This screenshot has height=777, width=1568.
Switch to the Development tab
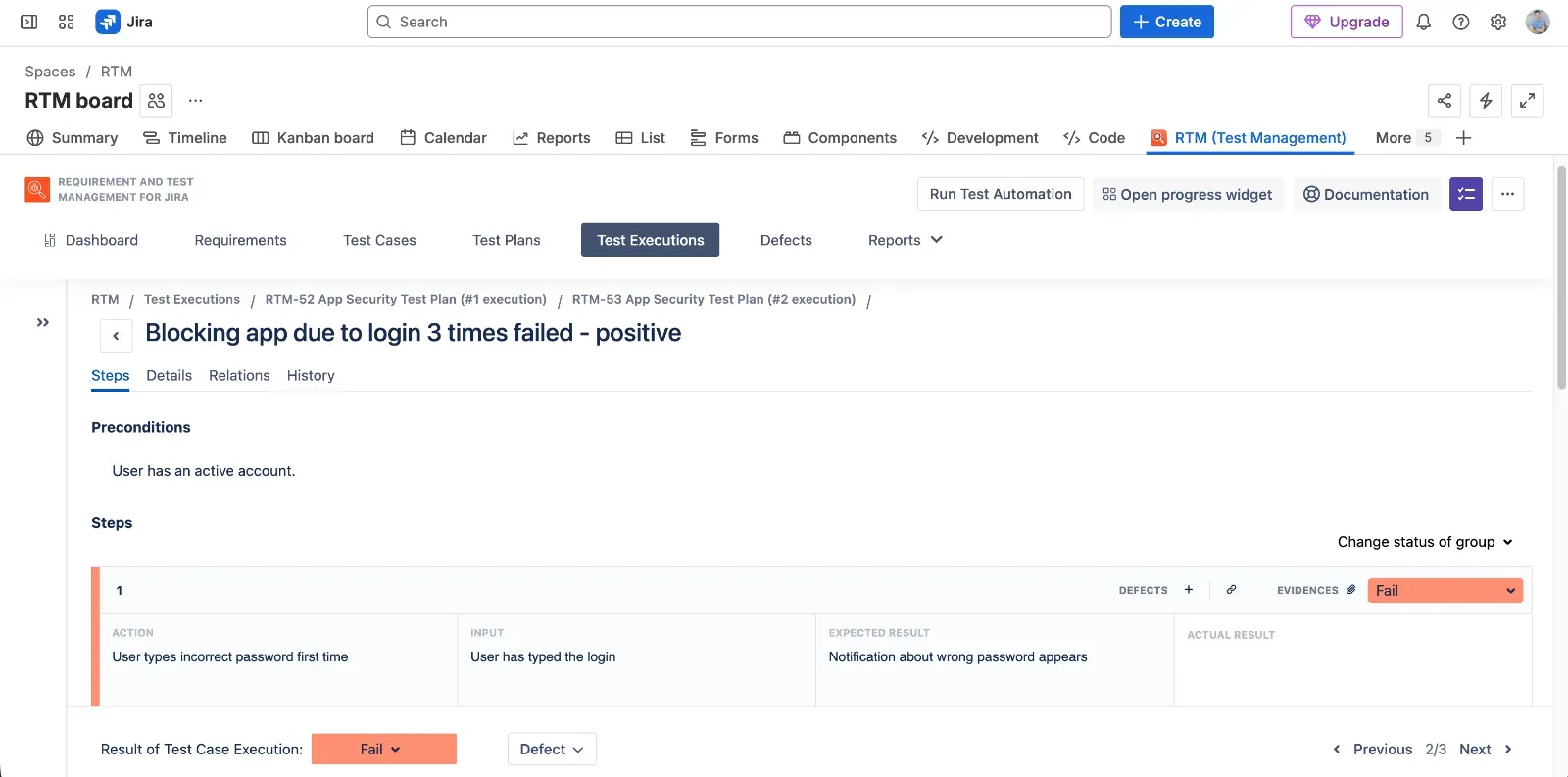[981, 138]
